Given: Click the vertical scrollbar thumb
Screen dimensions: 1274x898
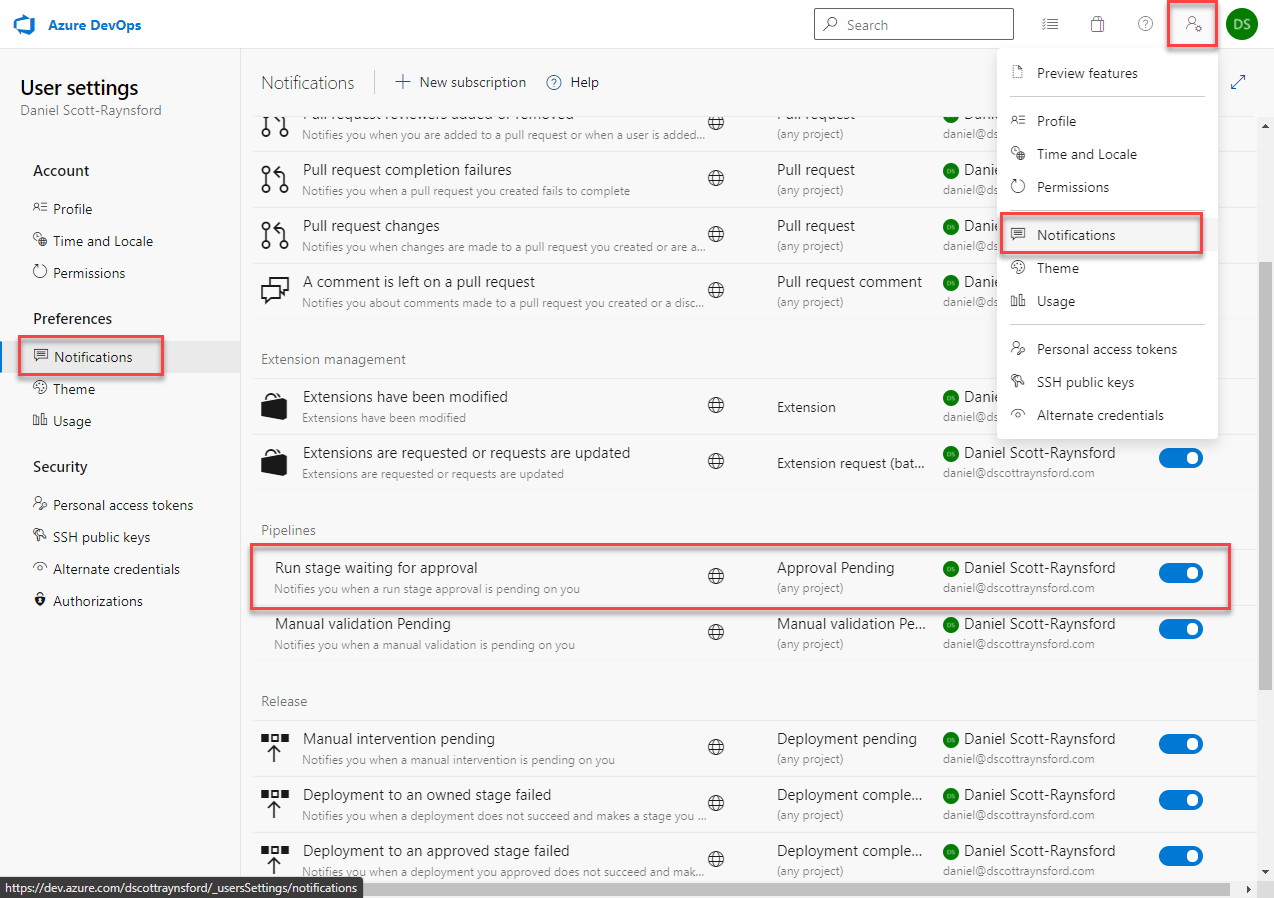Looking at the screenshot, I should [x=1265, y=475].
